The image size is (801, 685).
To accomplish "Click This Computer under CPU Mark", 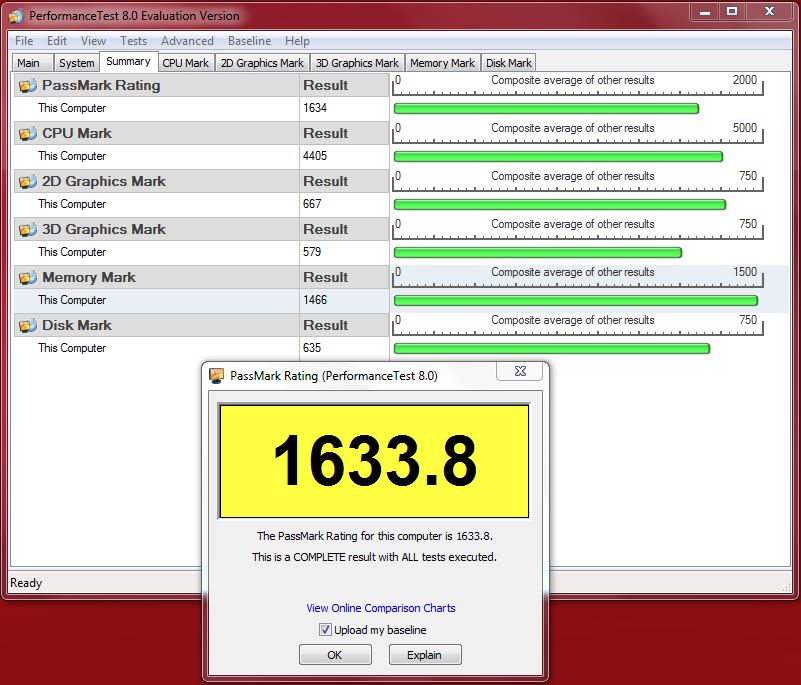I will pyautogui.click(x=72, y=156).
